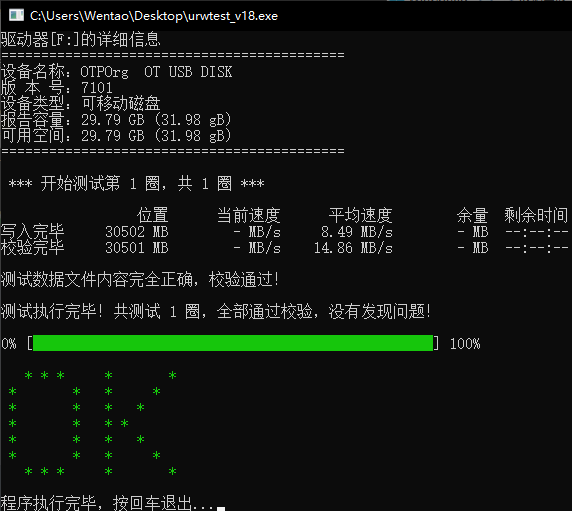Click the row label 校验完毕
This screenshot has height=511, width=572.
32,247
